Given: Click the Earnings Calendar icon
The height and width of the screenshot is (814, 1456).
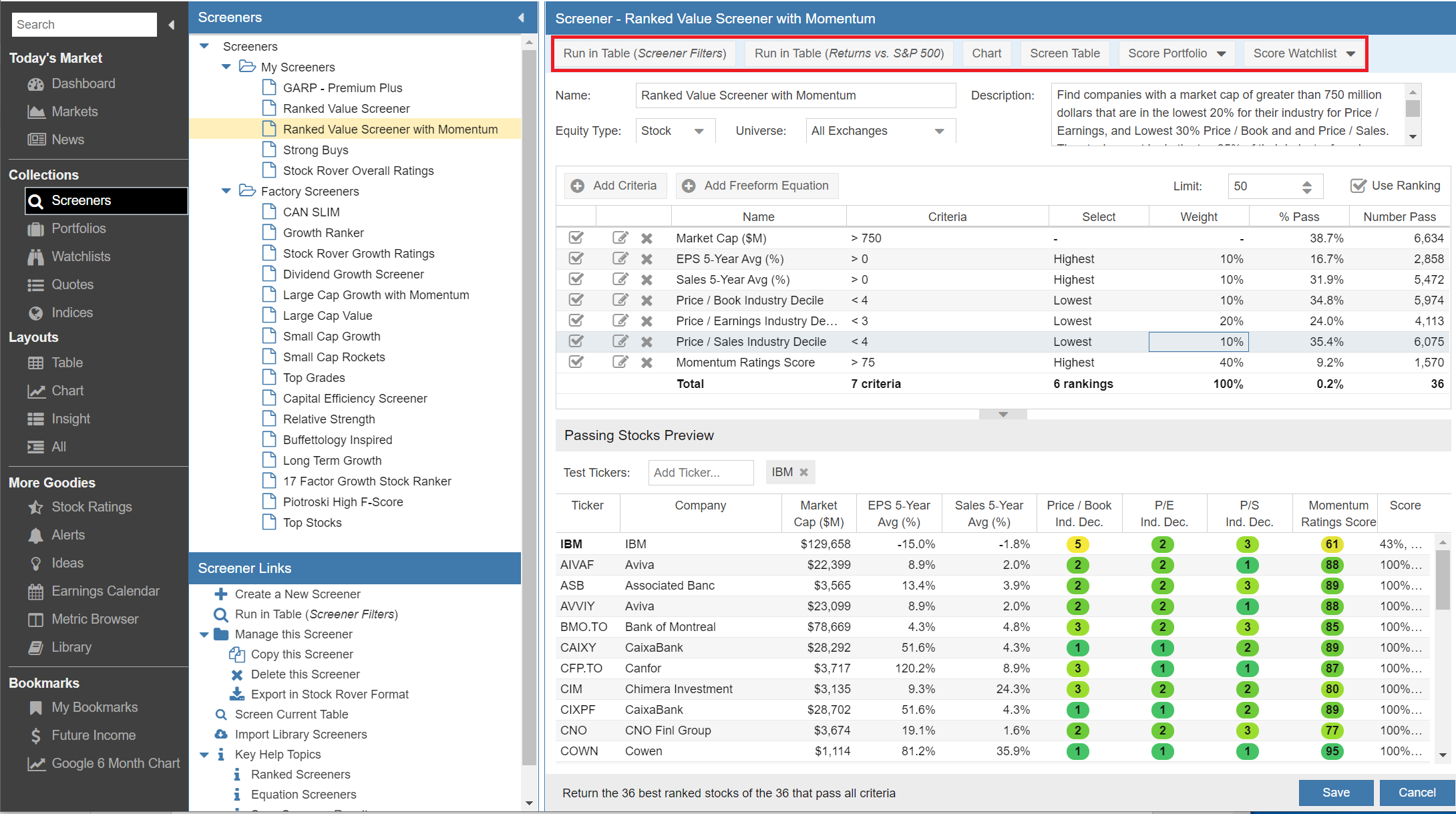Looking at the screenshot, I should point(35,592).
